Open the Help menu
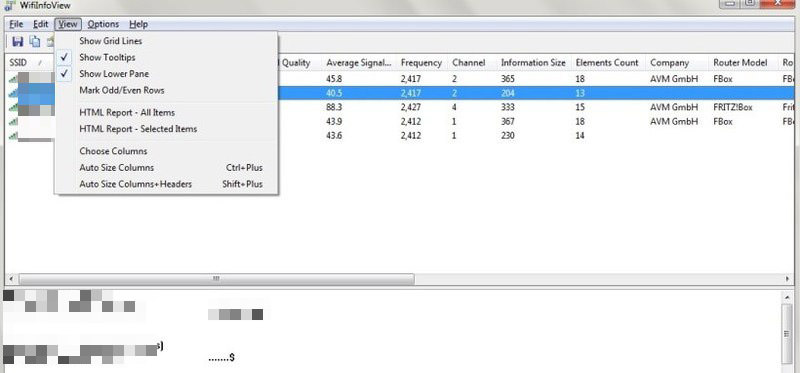 click(x=138, y=24)
